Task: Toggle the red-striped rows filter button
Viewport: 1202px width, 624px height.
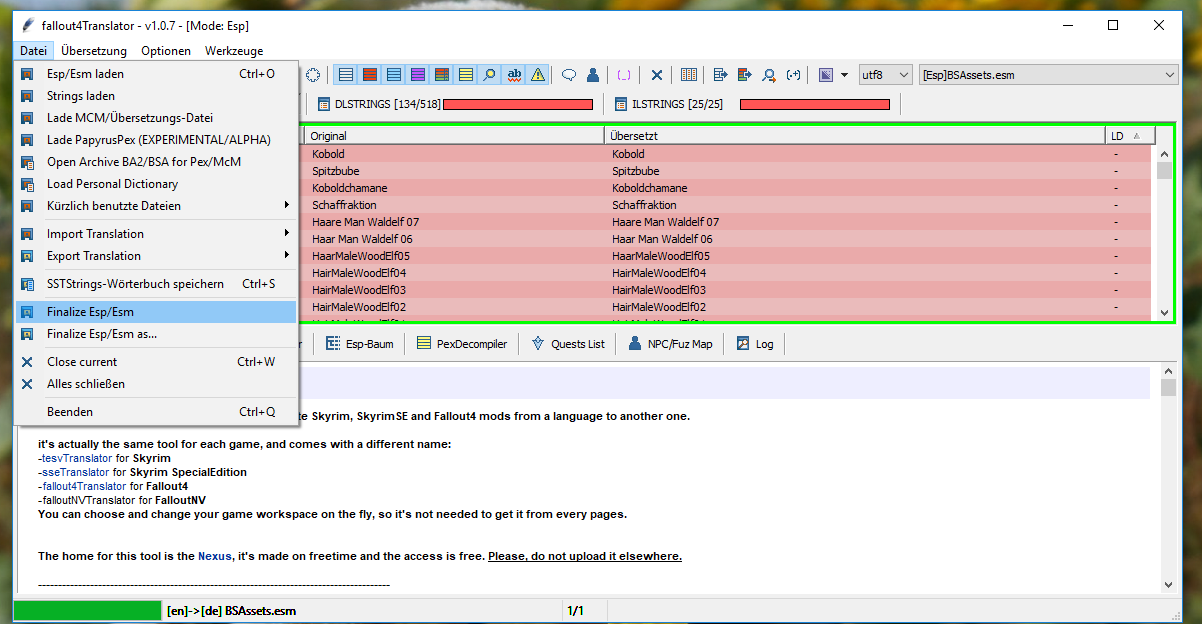Action: coord(370,75)
